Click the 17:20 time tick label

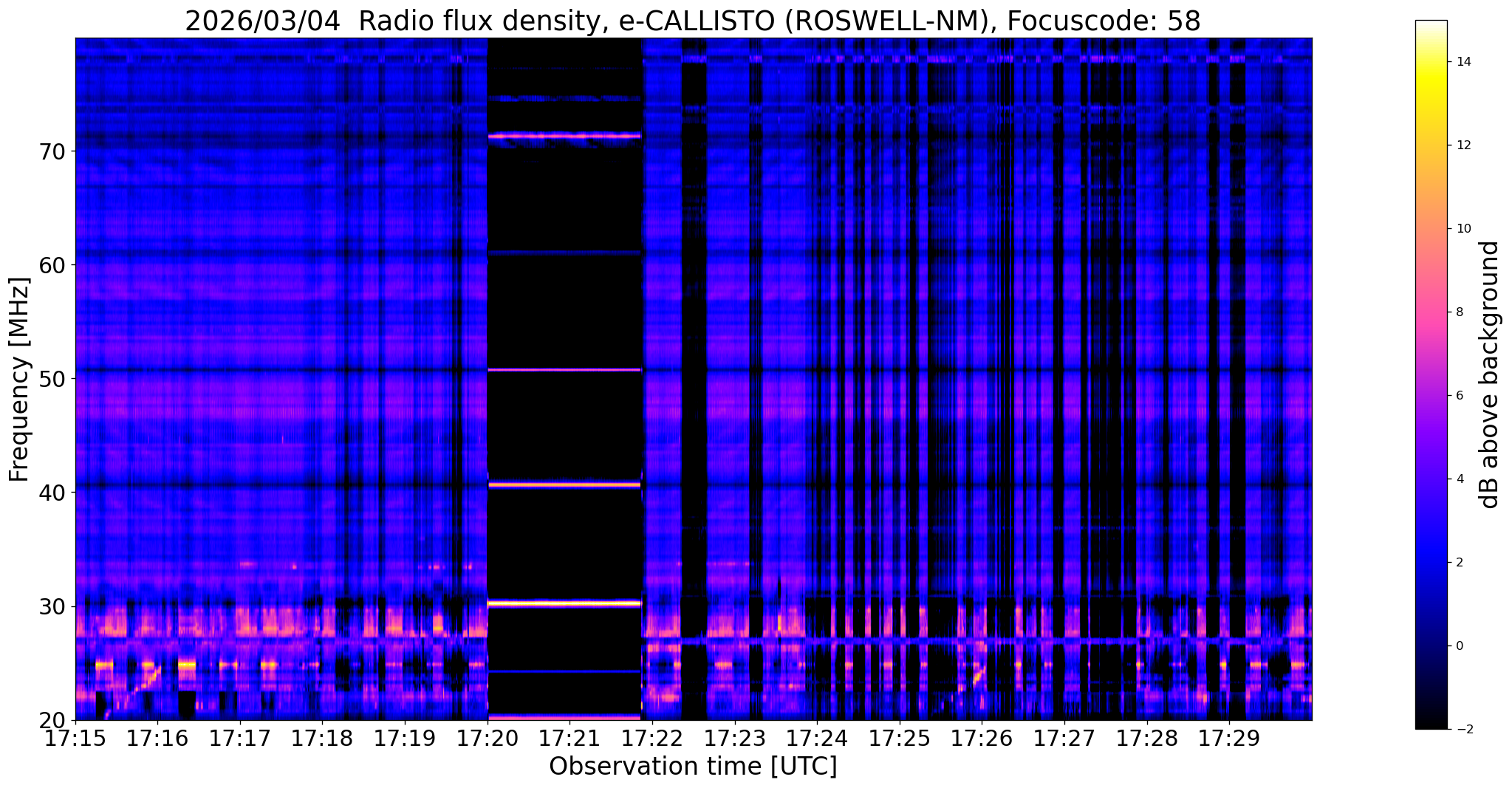(488, 739)
